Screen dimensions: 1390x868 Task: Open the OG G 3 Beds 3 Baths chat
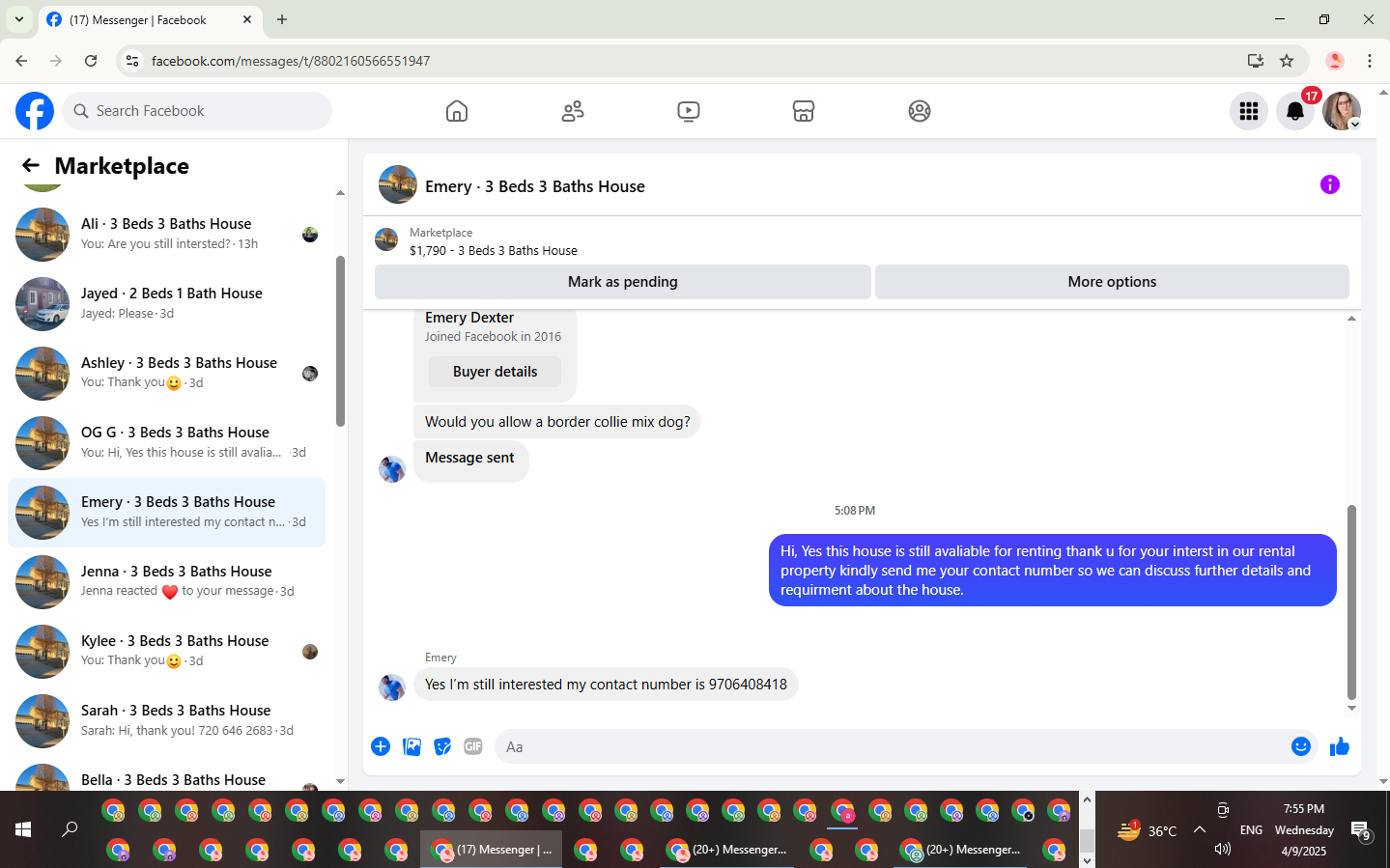pyautogui.click(x=166, y=443)
